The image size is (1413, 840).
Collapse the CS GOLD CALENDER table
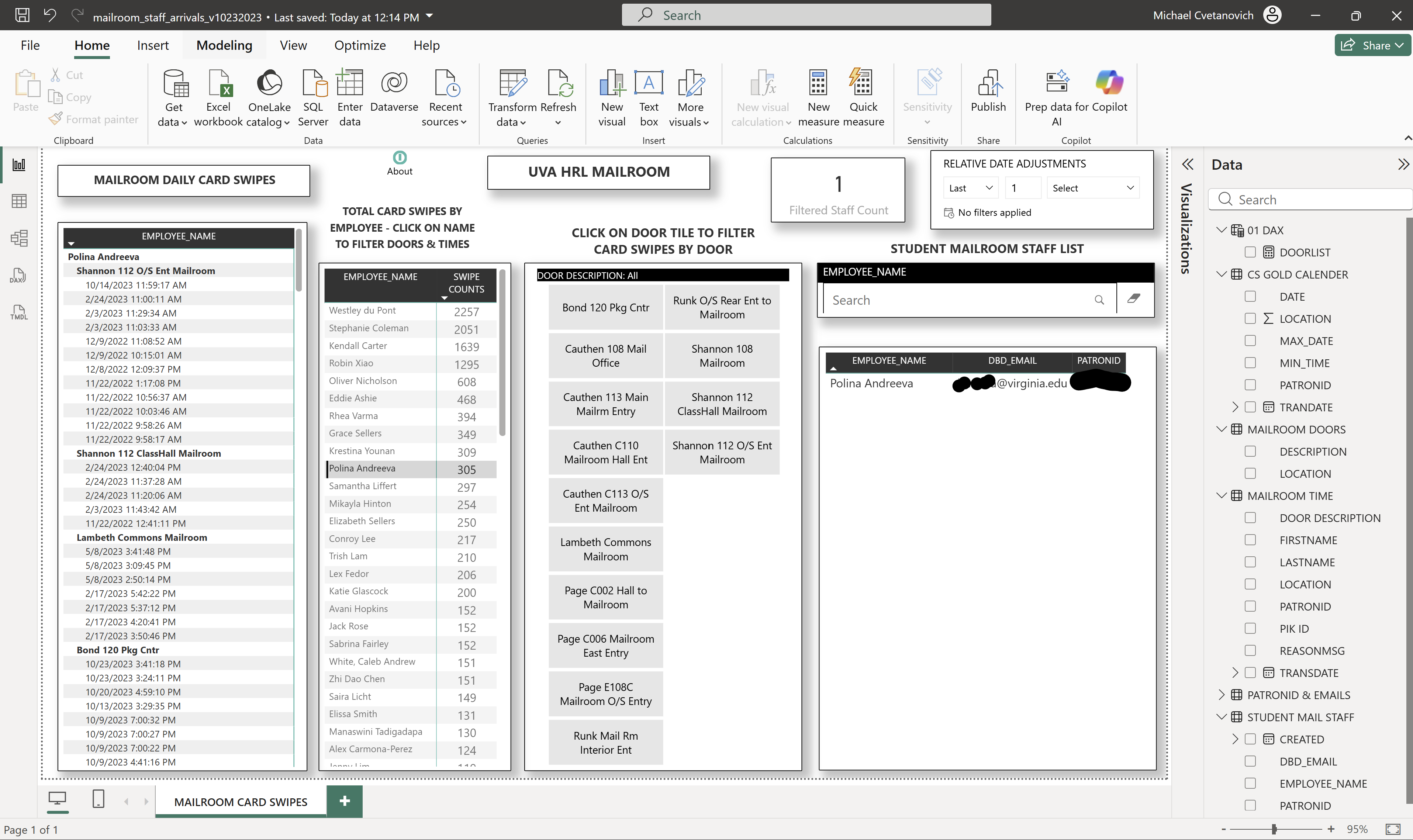tap(1222, 274)
